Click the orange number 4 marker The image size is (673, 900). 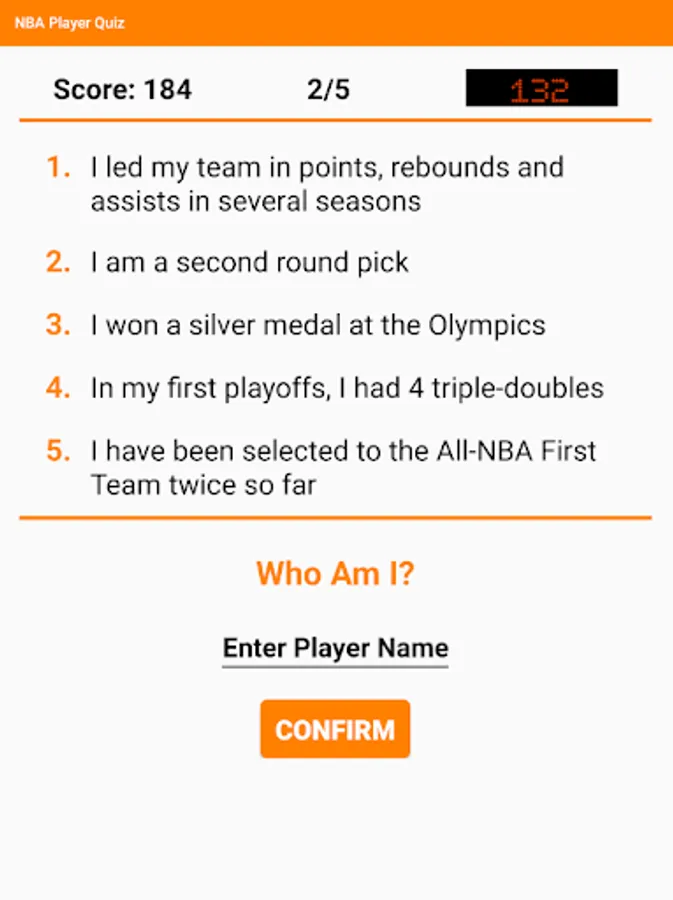pos(58,388)
